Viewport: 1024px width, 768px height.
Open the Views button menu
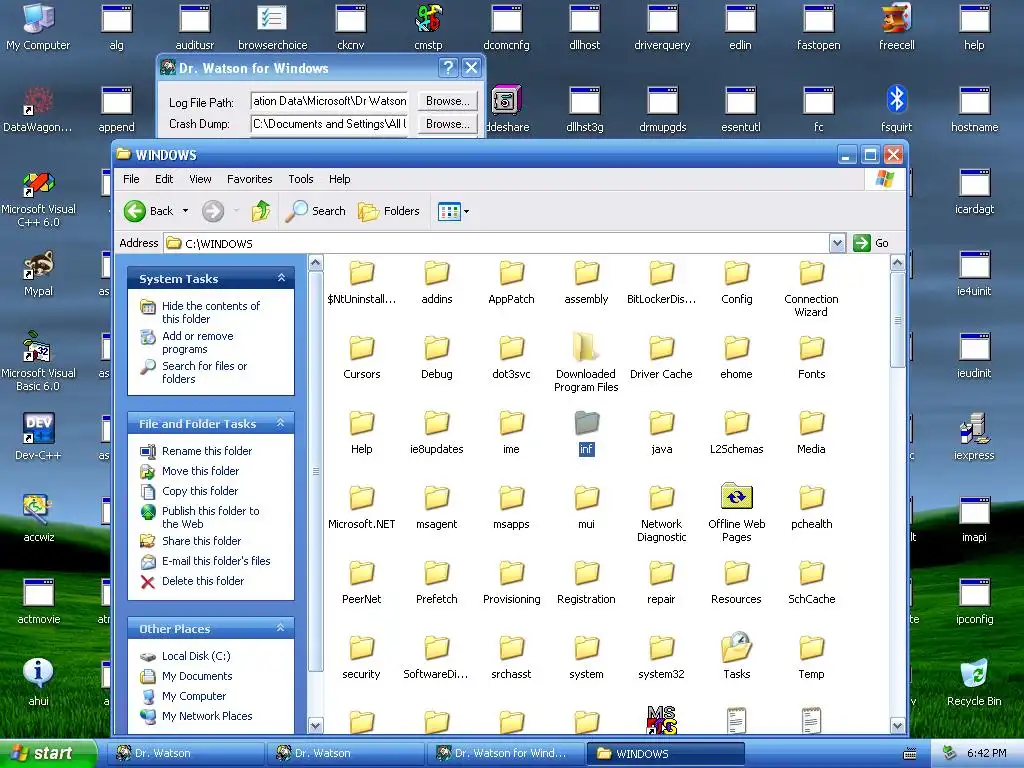453,212
